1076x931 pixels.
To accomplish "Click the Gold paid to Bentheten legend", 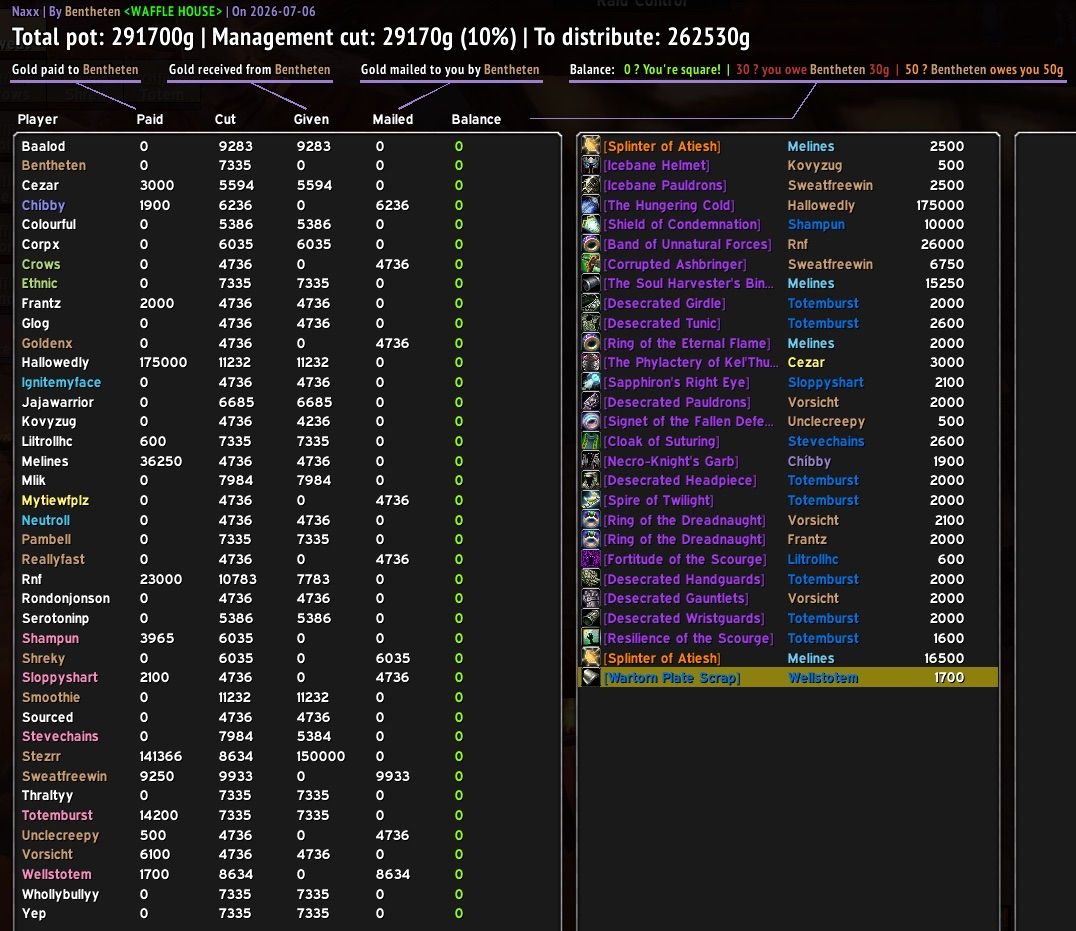I will click(x=75, y=69).
